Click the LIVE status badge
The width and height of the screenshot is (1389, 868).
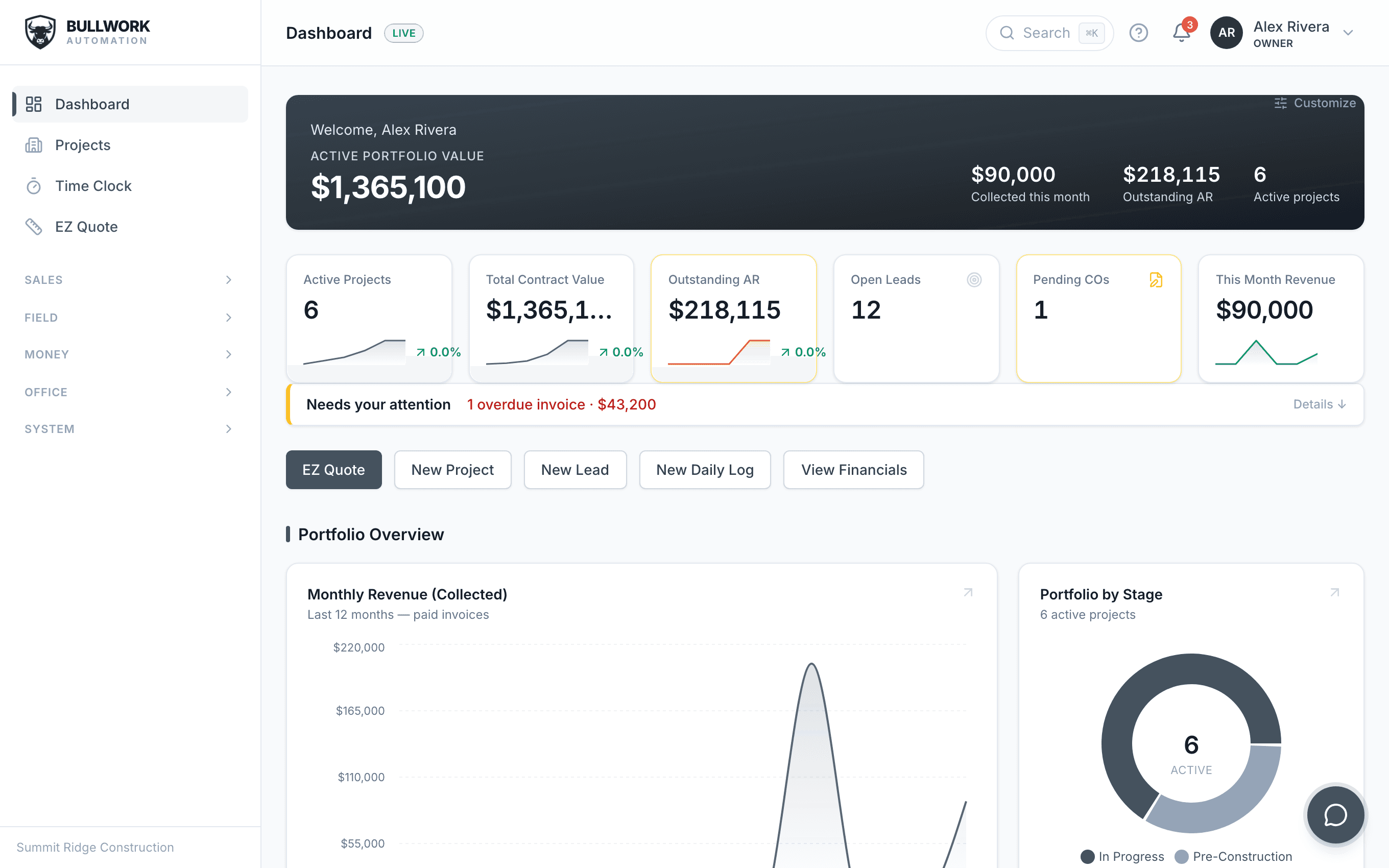tap(403, 33)
